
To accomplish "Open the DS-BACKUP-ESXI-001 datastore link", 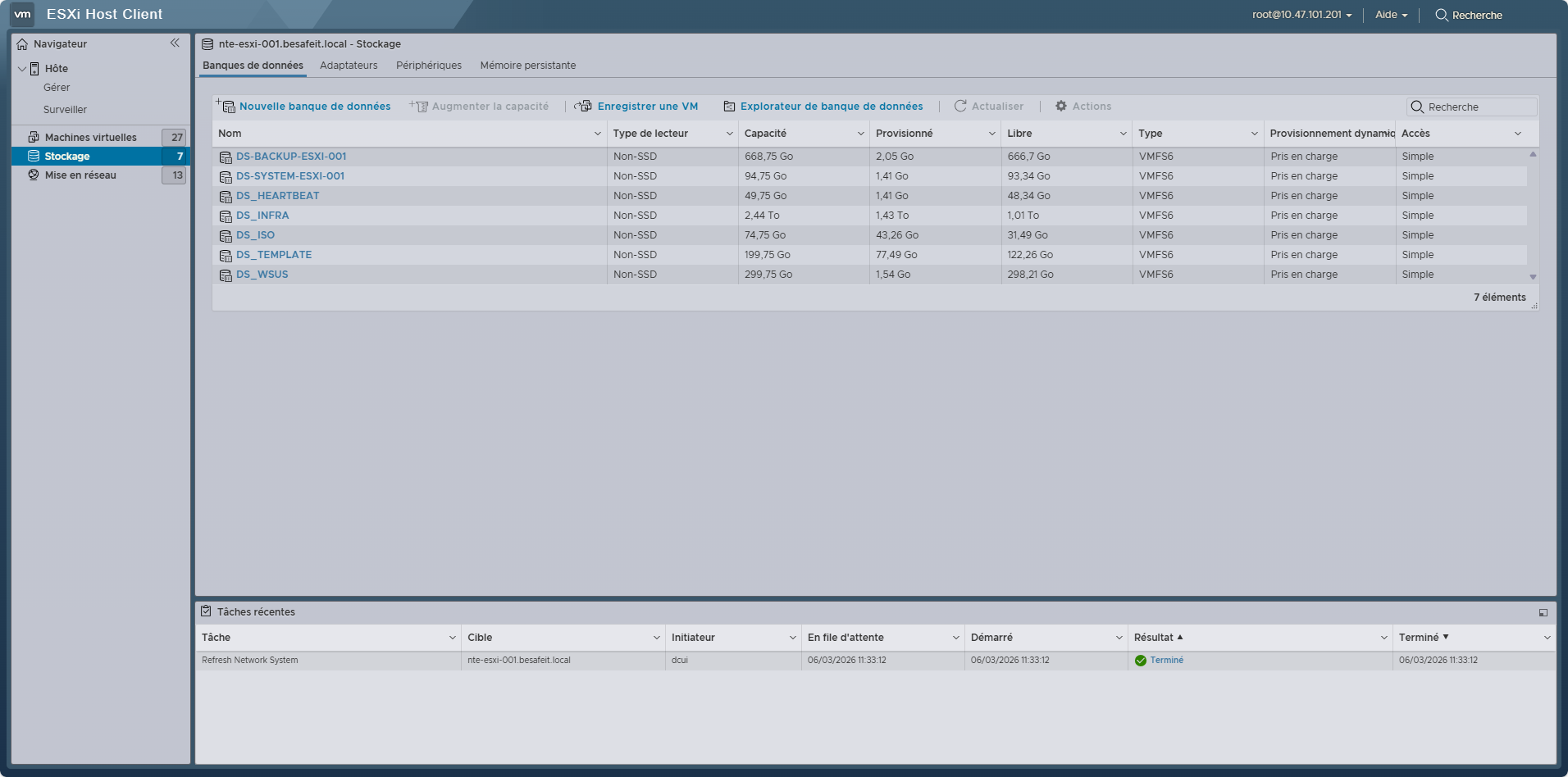I will click(291, 157).
